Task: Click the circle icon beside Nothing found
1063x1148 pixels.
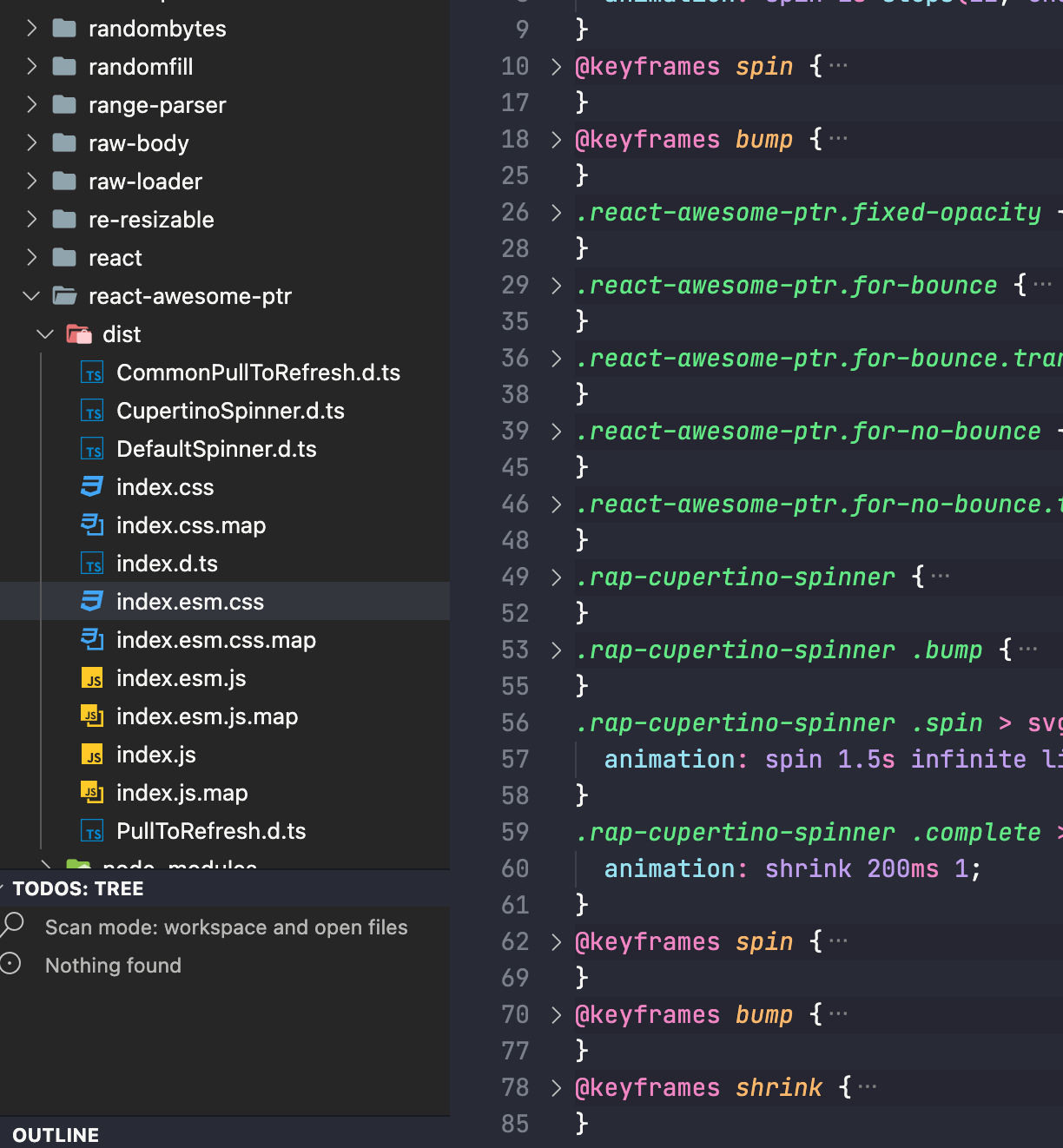Action: click(x=10, y=964)
